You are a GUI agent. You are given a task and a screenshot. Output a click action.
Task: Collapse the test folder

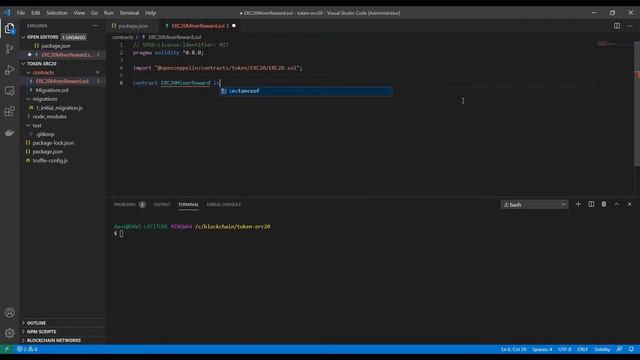[37, 126]
